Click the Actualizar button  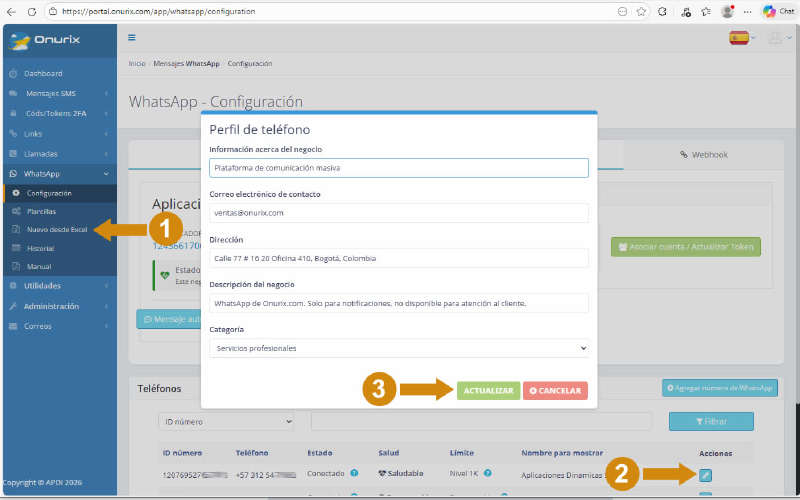(488, 390)
